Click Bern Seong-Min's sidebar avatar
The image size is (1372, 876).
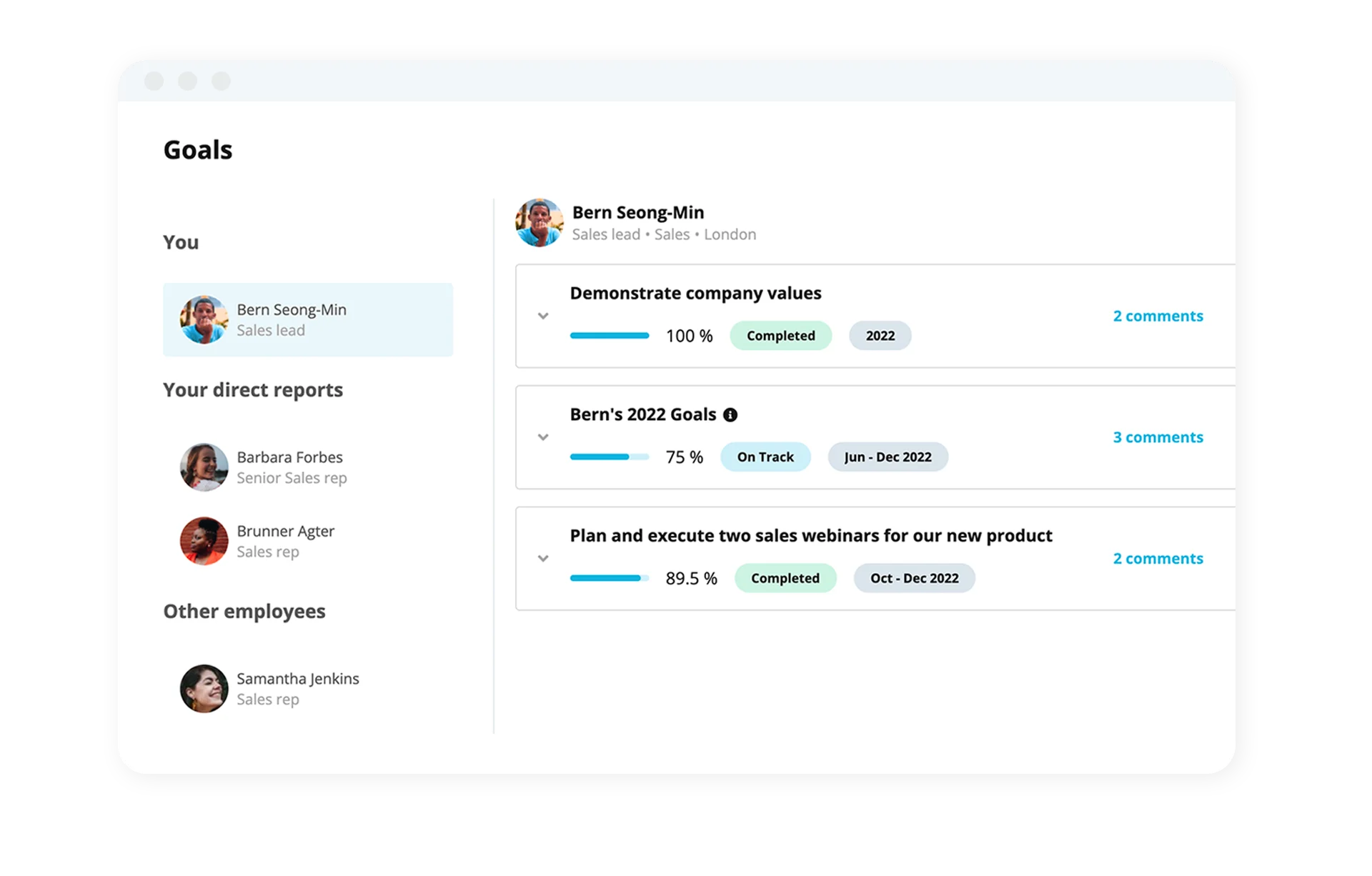[x=204, y=319]
